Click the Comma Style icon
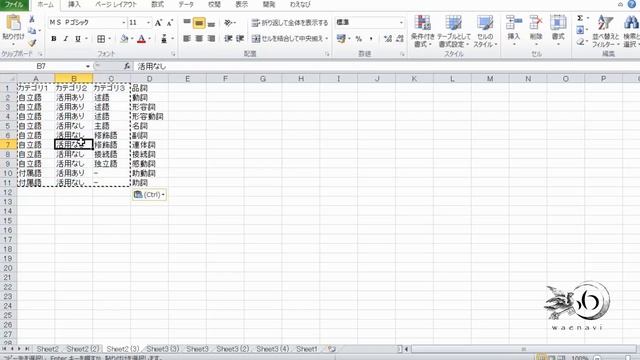This screenshot has width=640, height=360. 371,39
